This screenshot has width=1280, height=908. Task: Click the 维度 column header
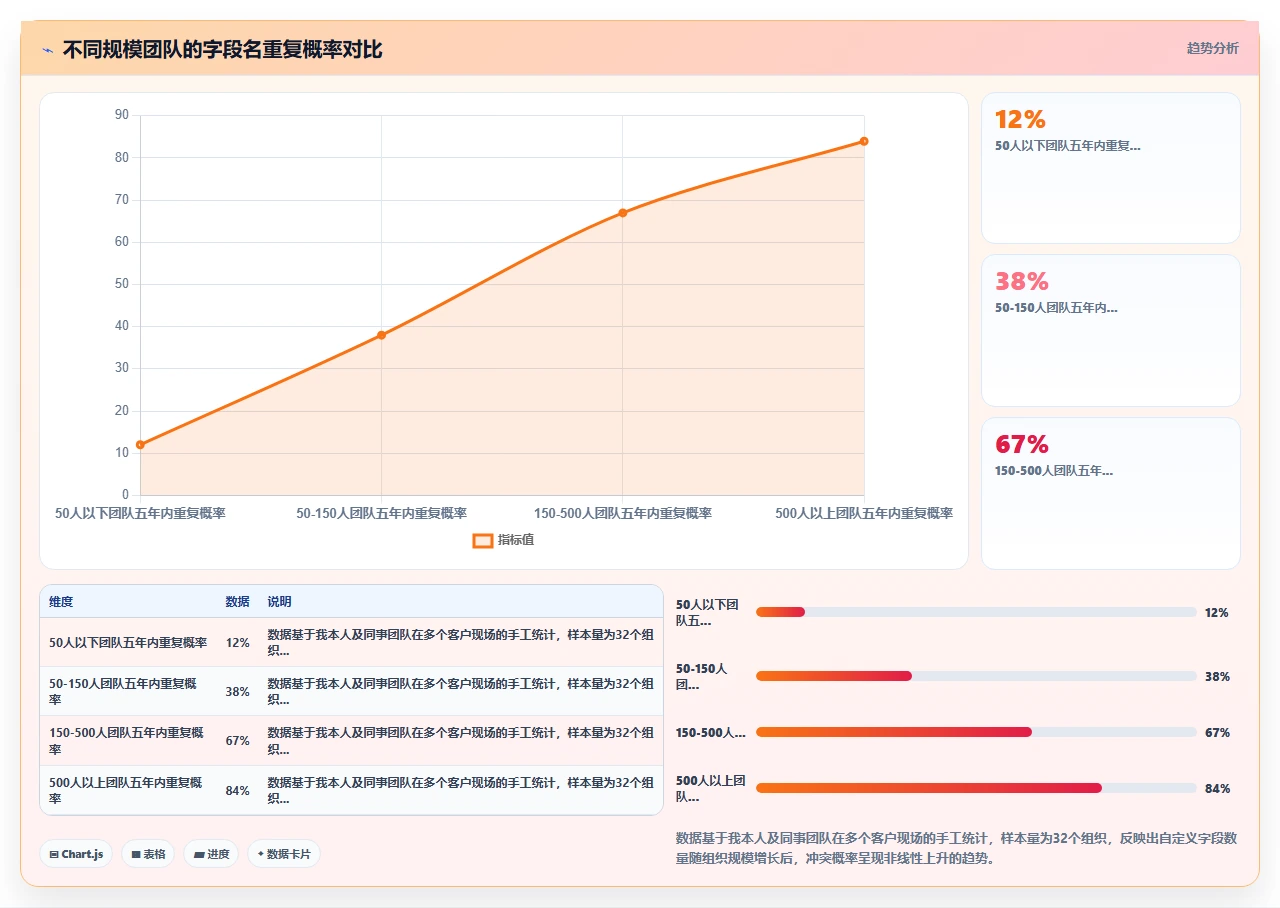(61, 602)
